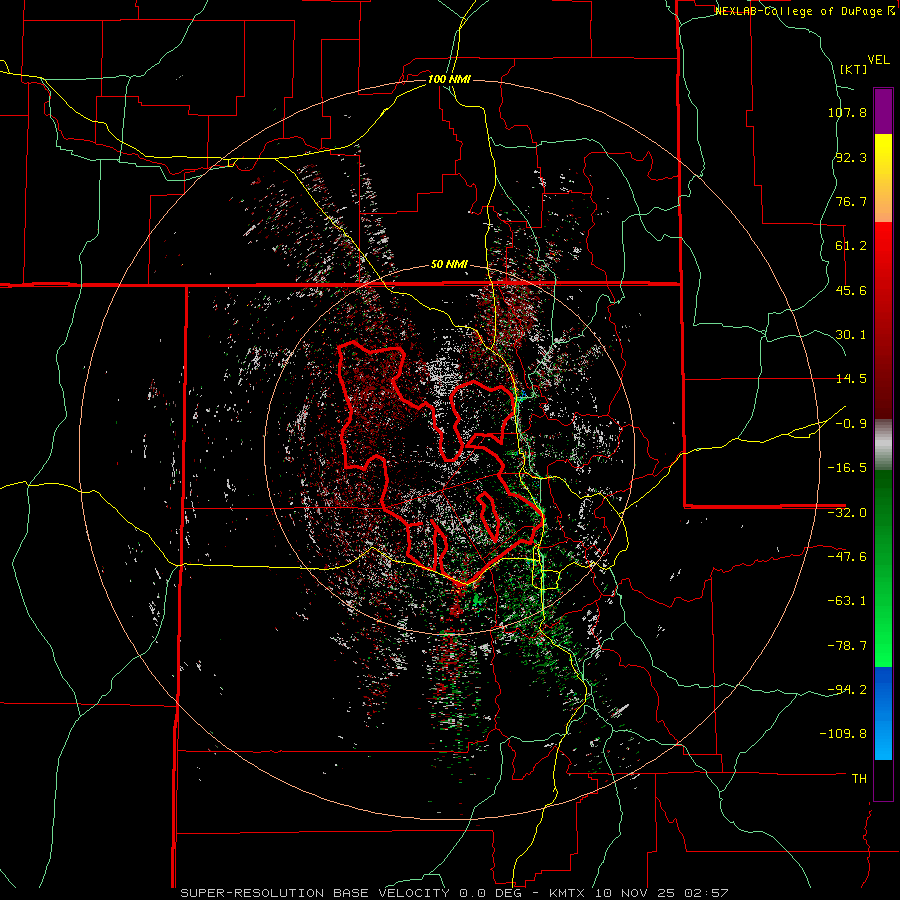The image size is (900, 900).
Task: Click the "VEL" legend title
Action: click(878, 60)
